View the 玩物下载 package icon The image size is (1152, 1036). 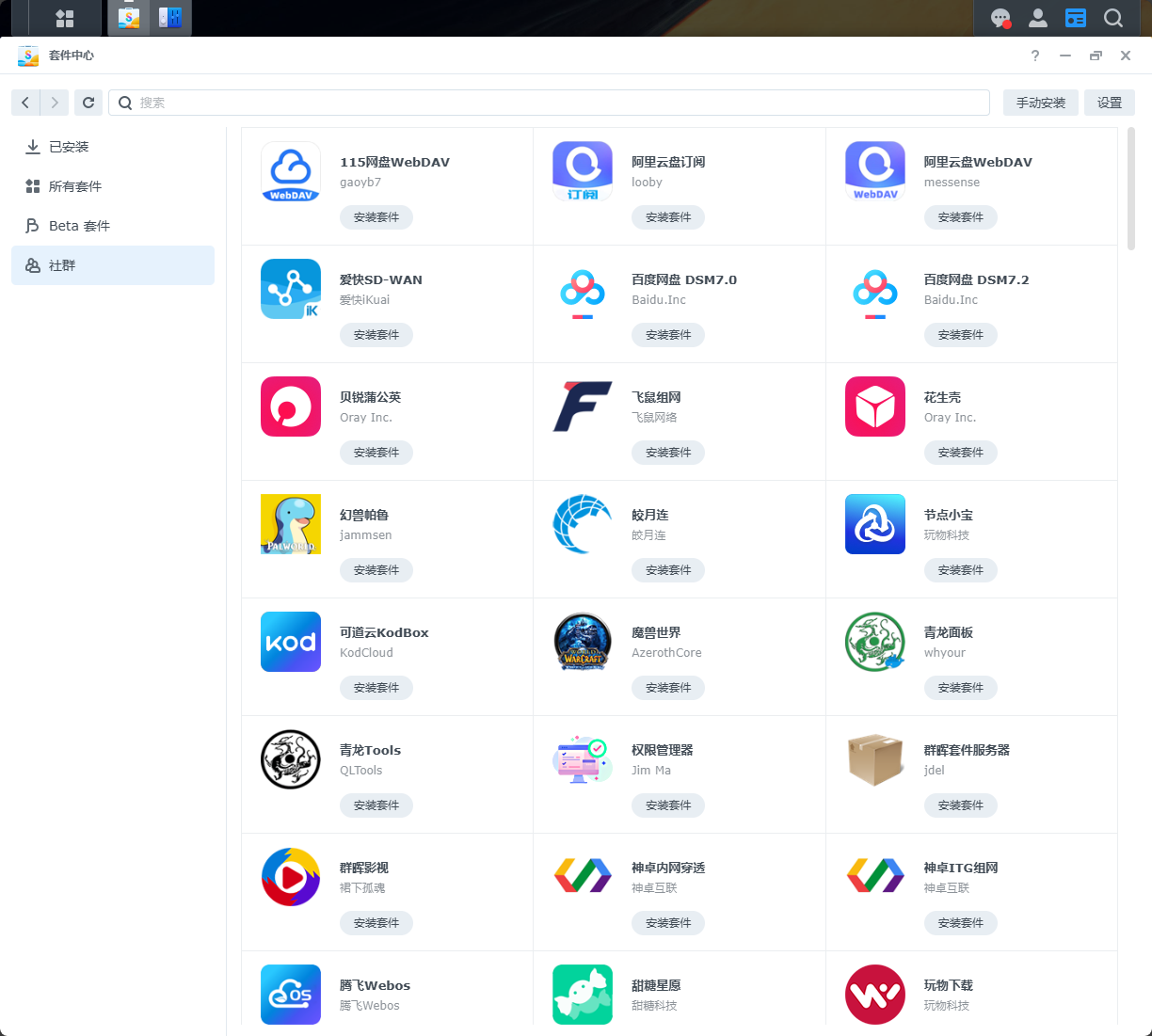[875, 995]
